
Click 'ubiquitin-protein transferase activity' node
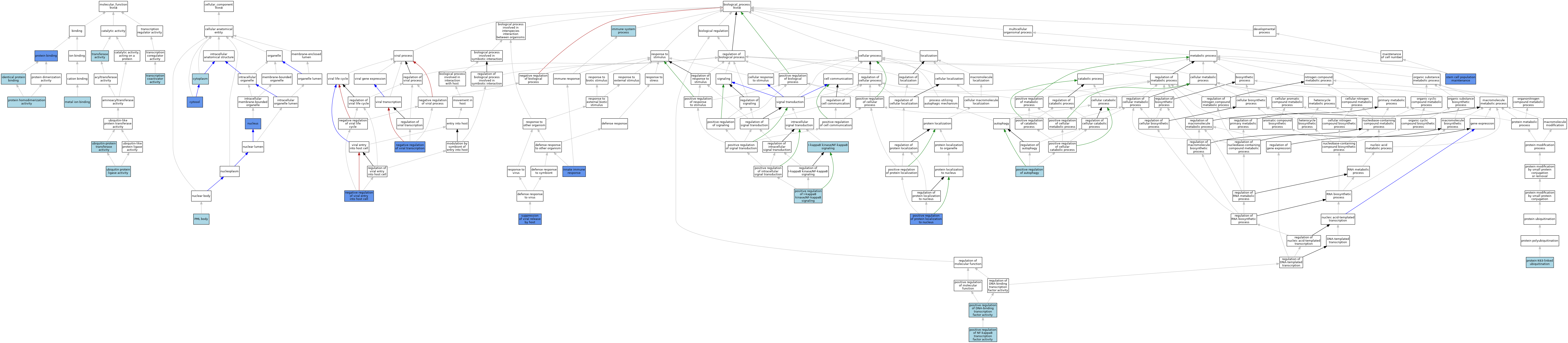pyautogui.click(x=104, y=147)
